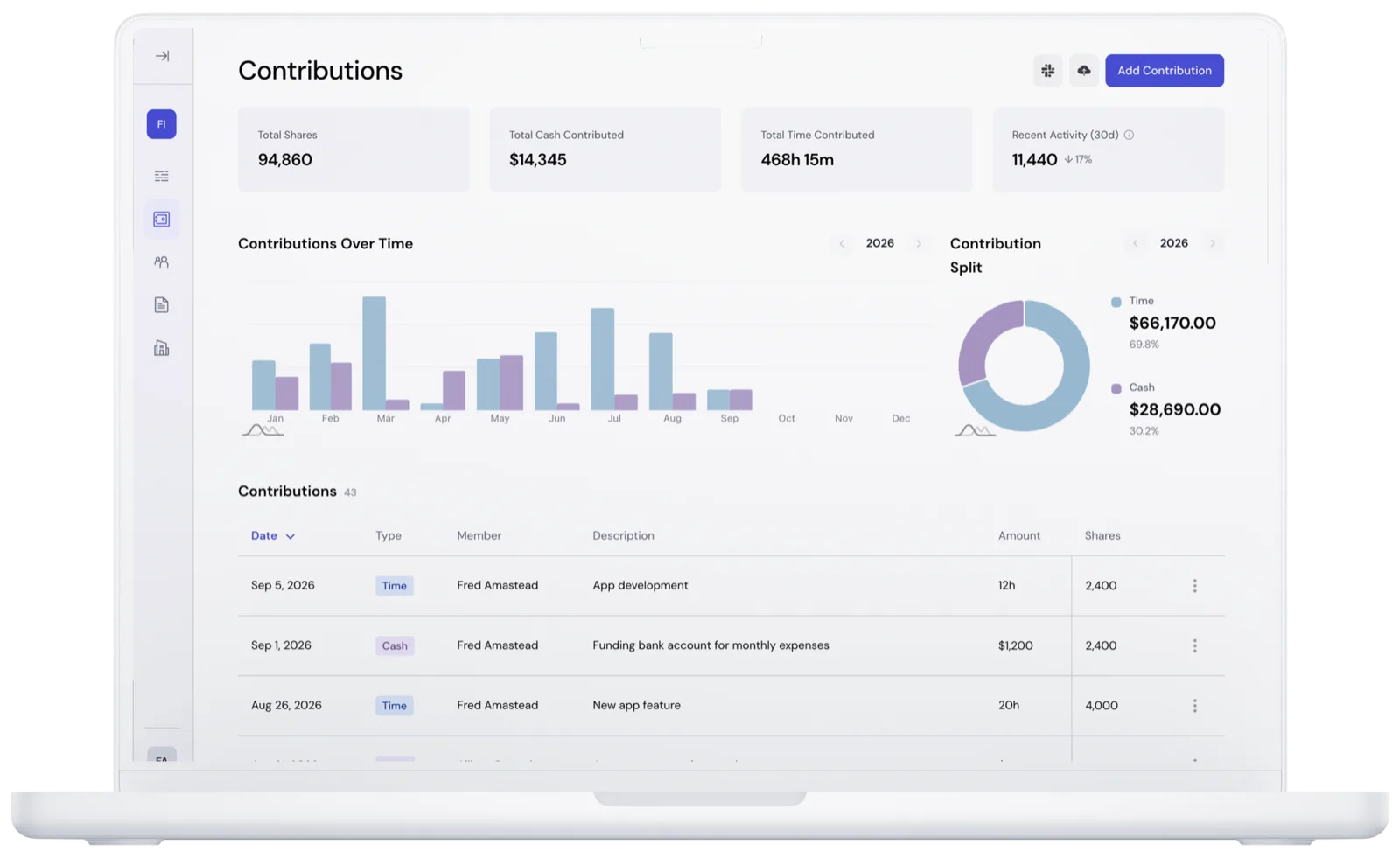Click the cloud upload icon

[1083, 71]
